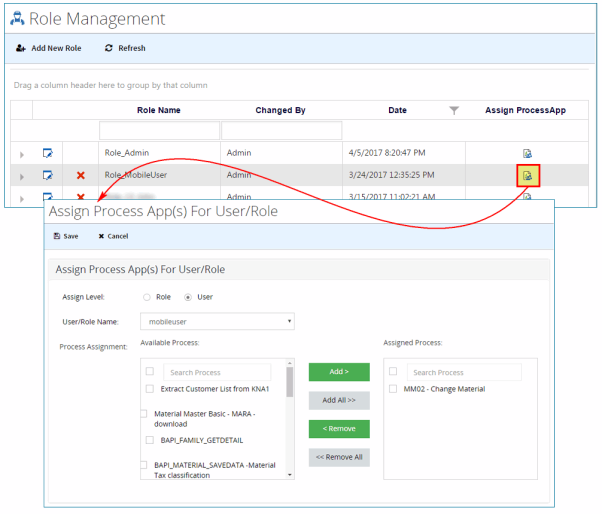Open the User/Role Name dropdown
602x514 pixels.
click(x=217, y=322)
